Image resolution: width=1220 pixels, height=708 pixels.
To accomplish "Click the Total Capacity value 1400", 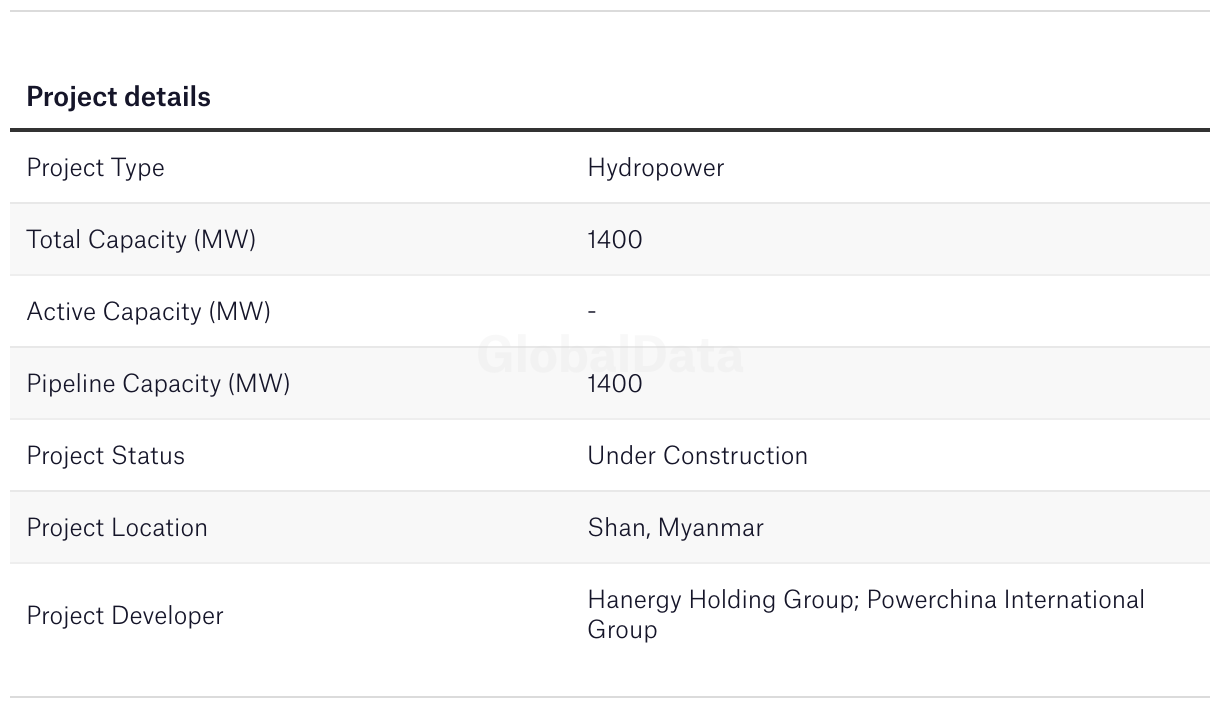I will pos(615,240).
